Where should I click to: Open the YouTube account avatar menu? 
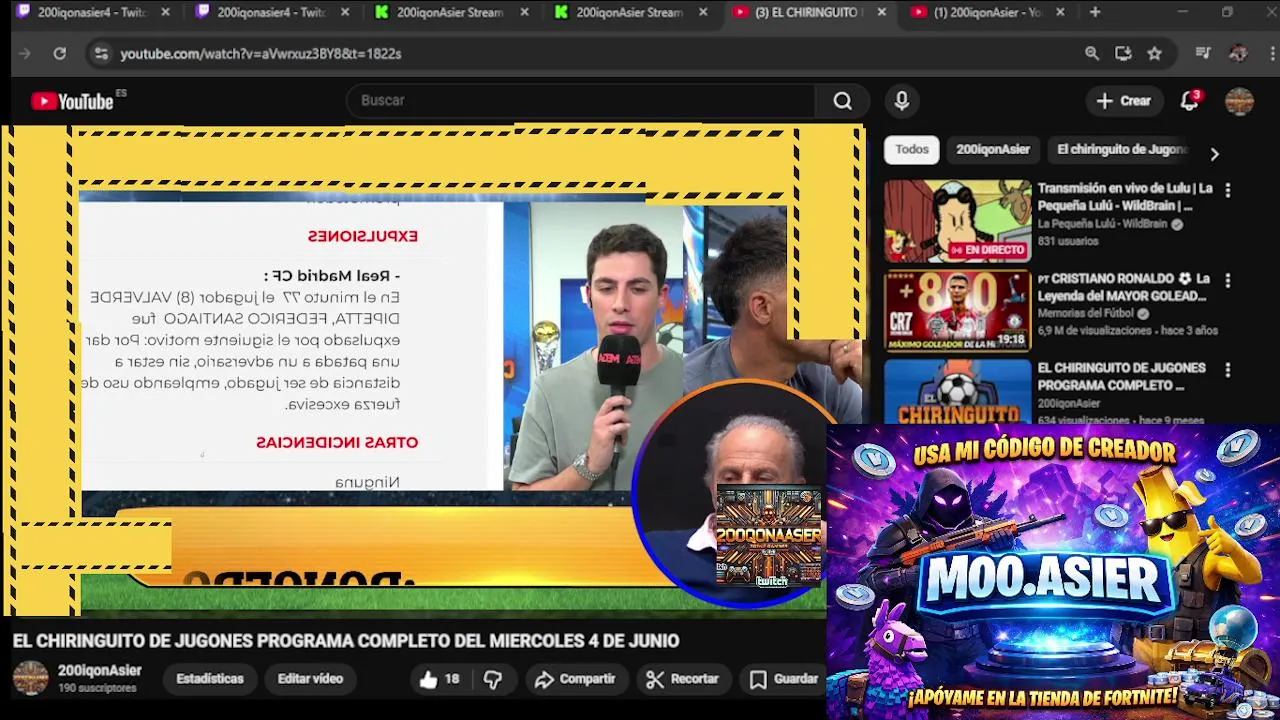[x=1239, y=101]
